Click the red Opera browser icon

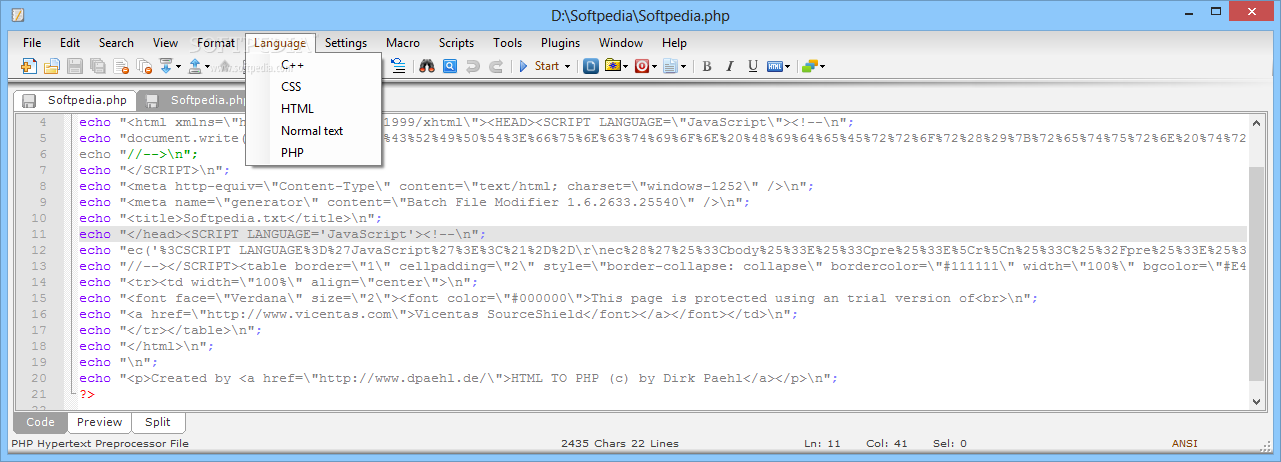pyautogui.click(x=642, y=67)
